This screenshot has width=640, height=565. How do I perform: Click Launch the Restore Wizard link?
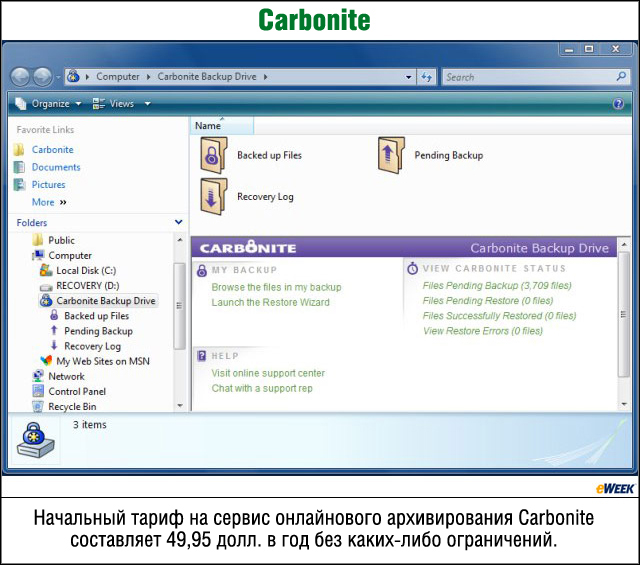[x=270, y=302]
